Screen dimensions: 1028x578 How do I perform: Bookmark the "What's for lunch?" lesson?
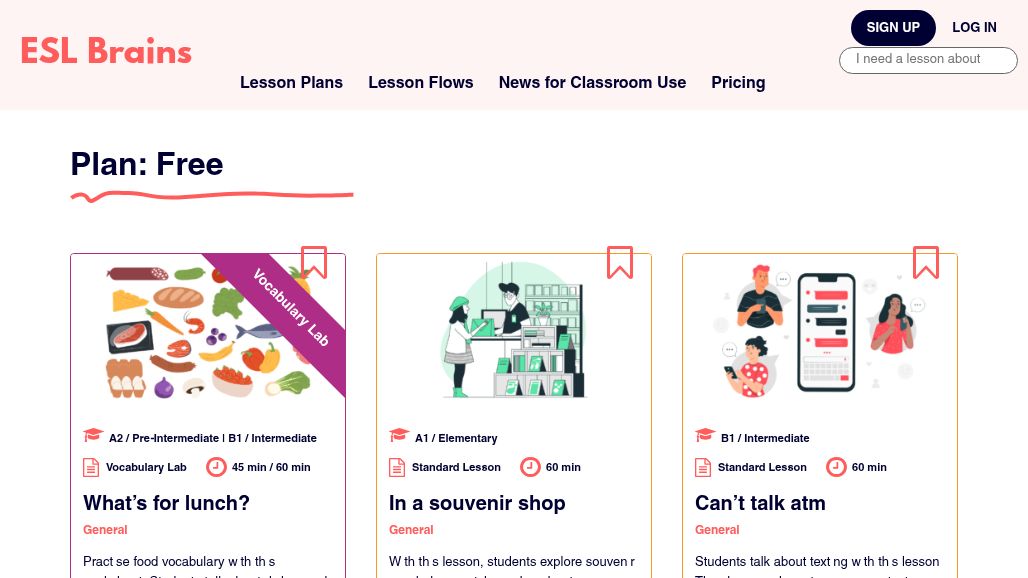[x=314, y=262]
